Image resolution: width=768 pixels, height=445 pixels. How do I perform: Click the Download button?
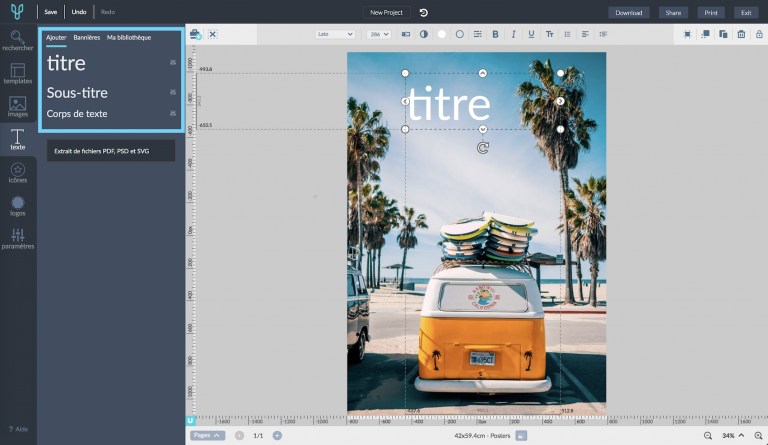click(628, 13)
